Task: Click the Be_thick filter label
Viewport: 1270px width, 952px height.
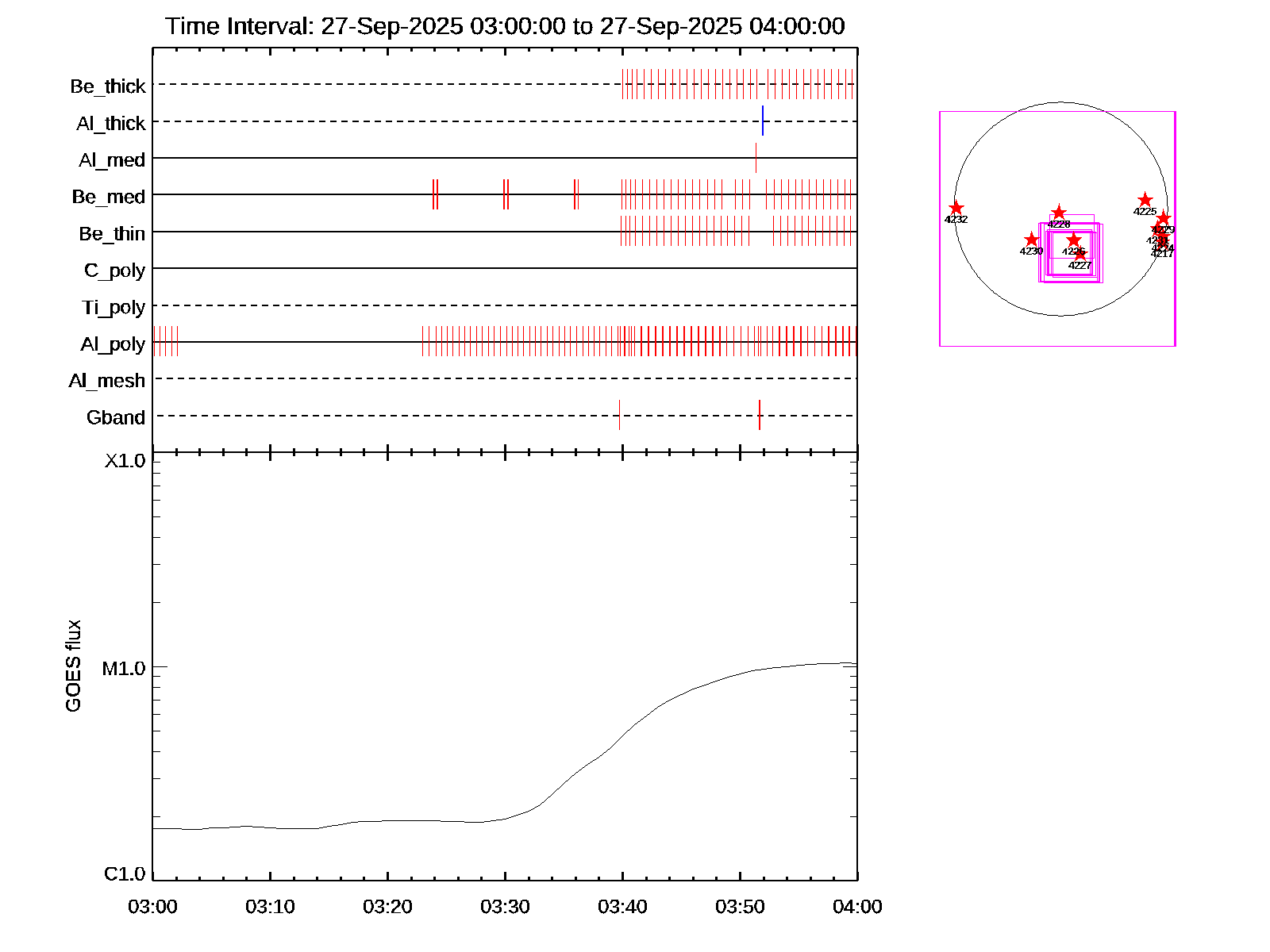Action: (x=108, y=86)
